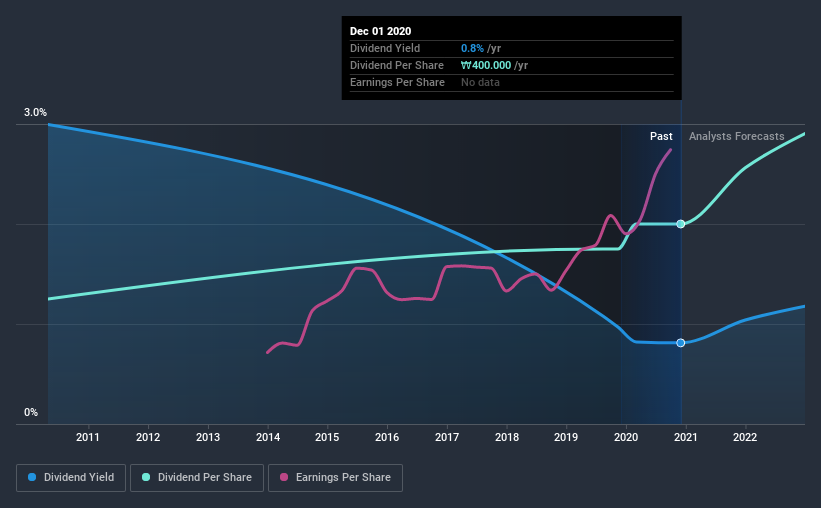Click the 3.0% y-axis label
821x508 pixels.
[x=35, y=113]
